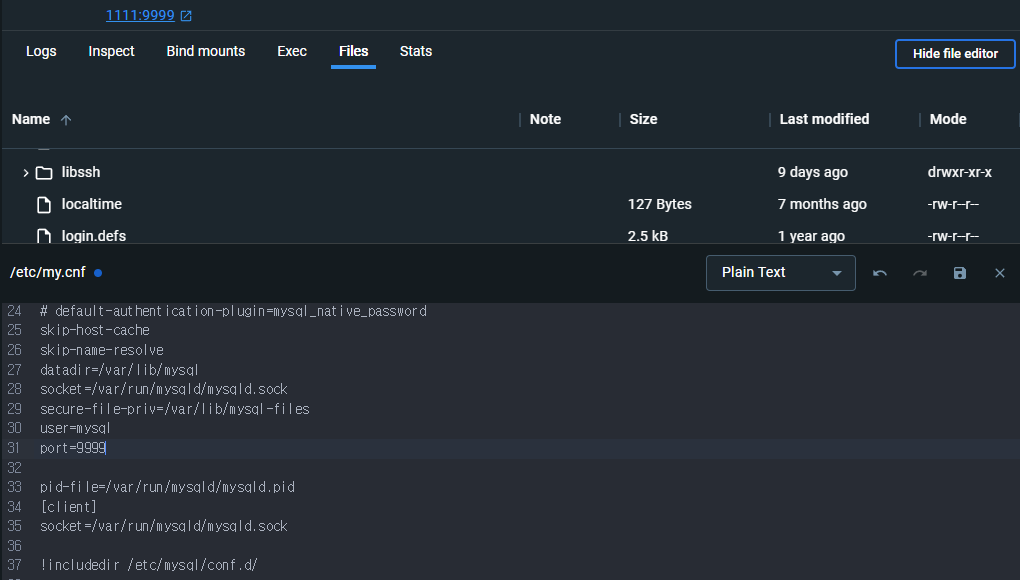1020x580 pixels.
Task: Click line 28 socket path text
Action: 163,389
